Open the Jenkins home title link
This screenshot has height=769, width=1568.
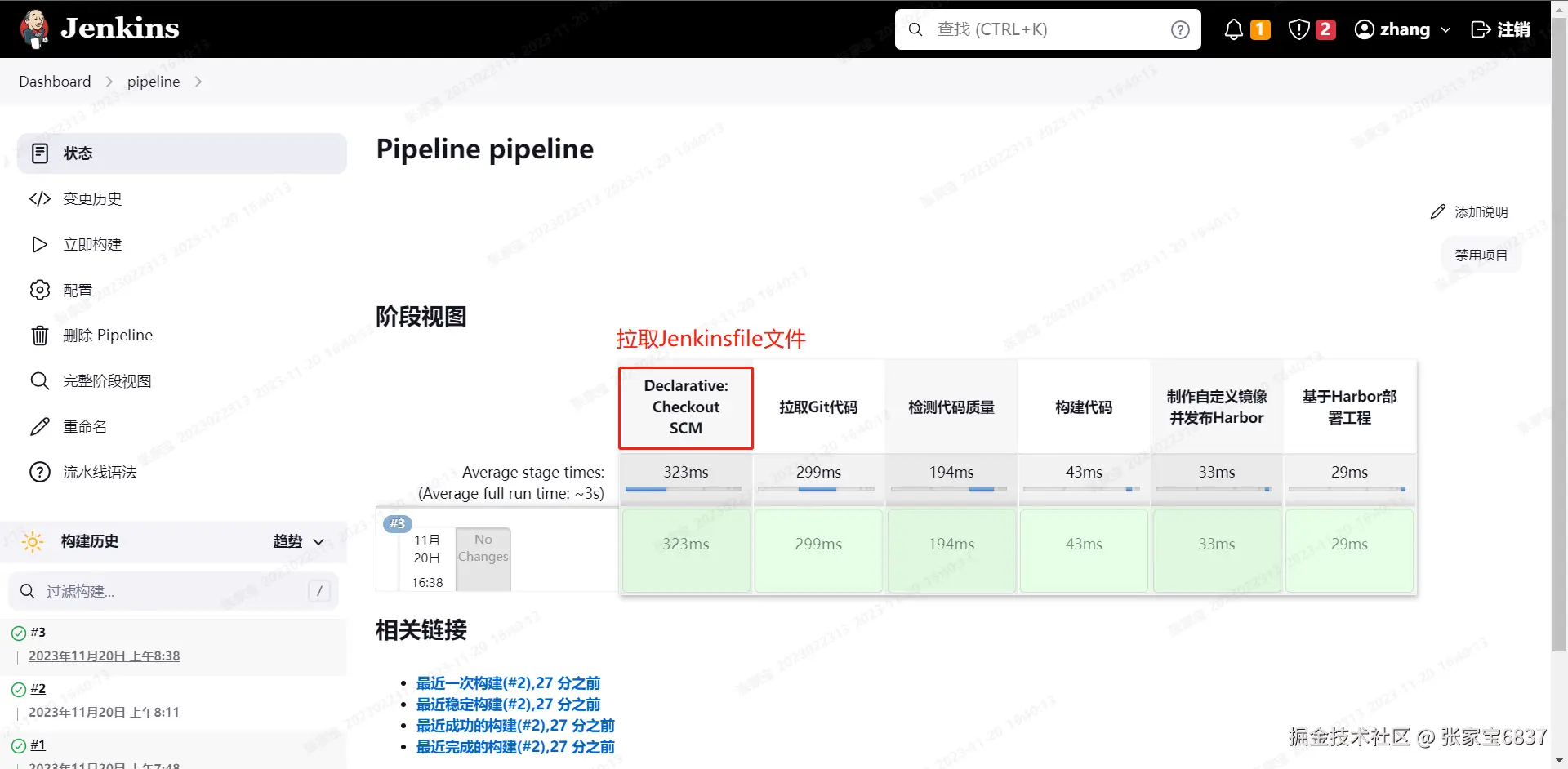coord(120,29)
